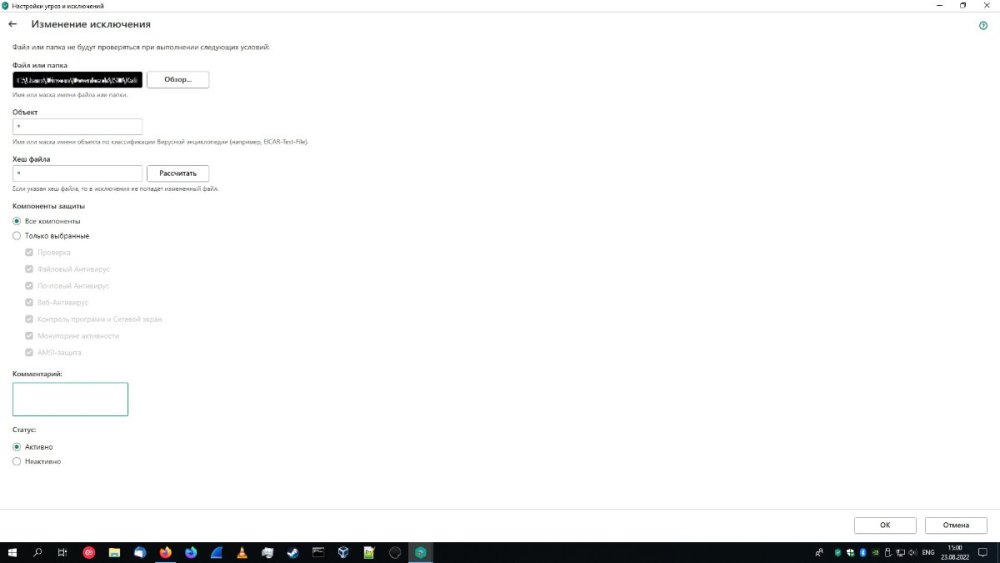Viewport: 1000px width, 563px height.
Task: Toggle the Почтовый Антивирус checkbox
Action: 29,286
